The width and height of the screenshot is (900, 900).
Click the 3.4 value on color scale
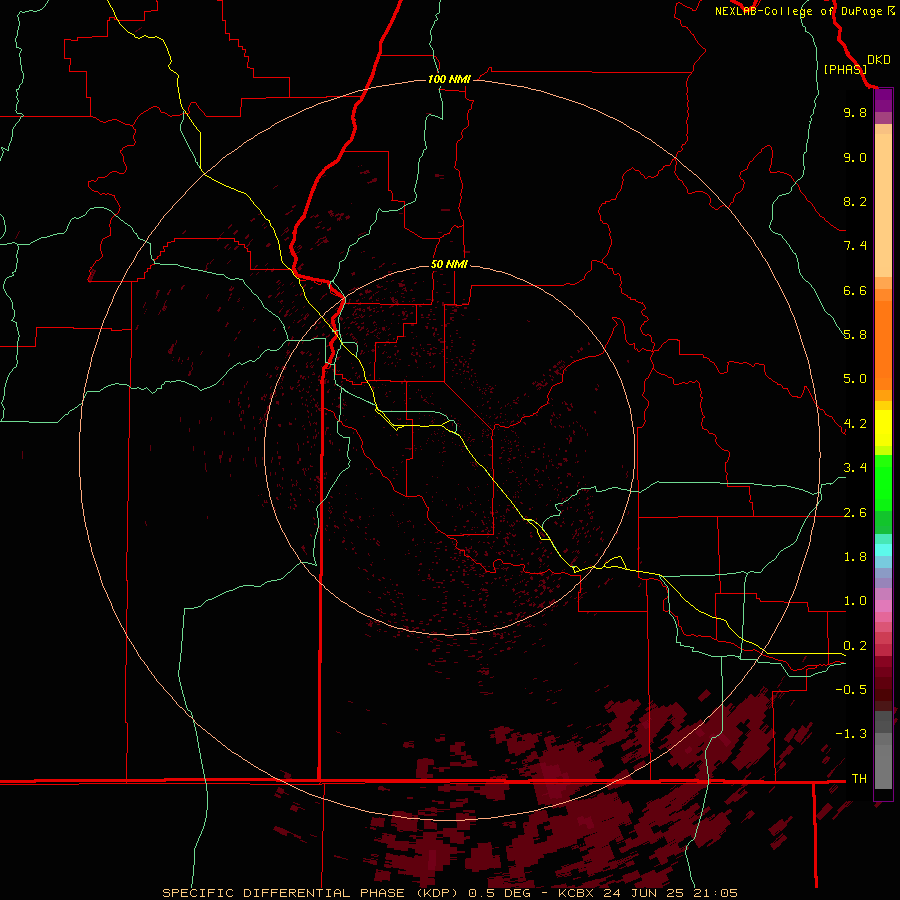point(855,468)
